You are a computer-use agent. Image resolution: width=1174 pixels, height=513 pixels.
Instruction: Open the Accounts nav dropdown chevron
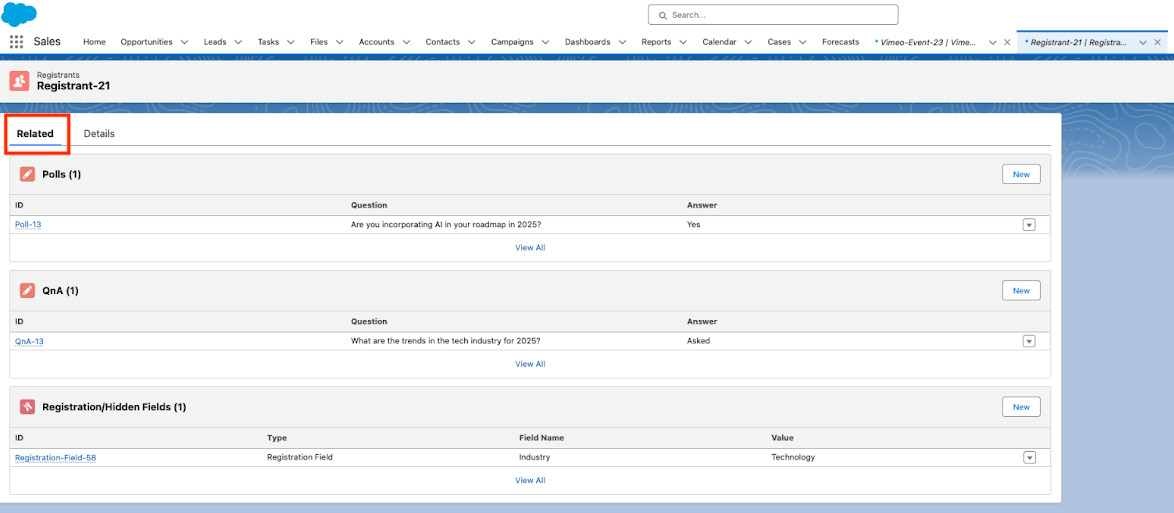406,43
